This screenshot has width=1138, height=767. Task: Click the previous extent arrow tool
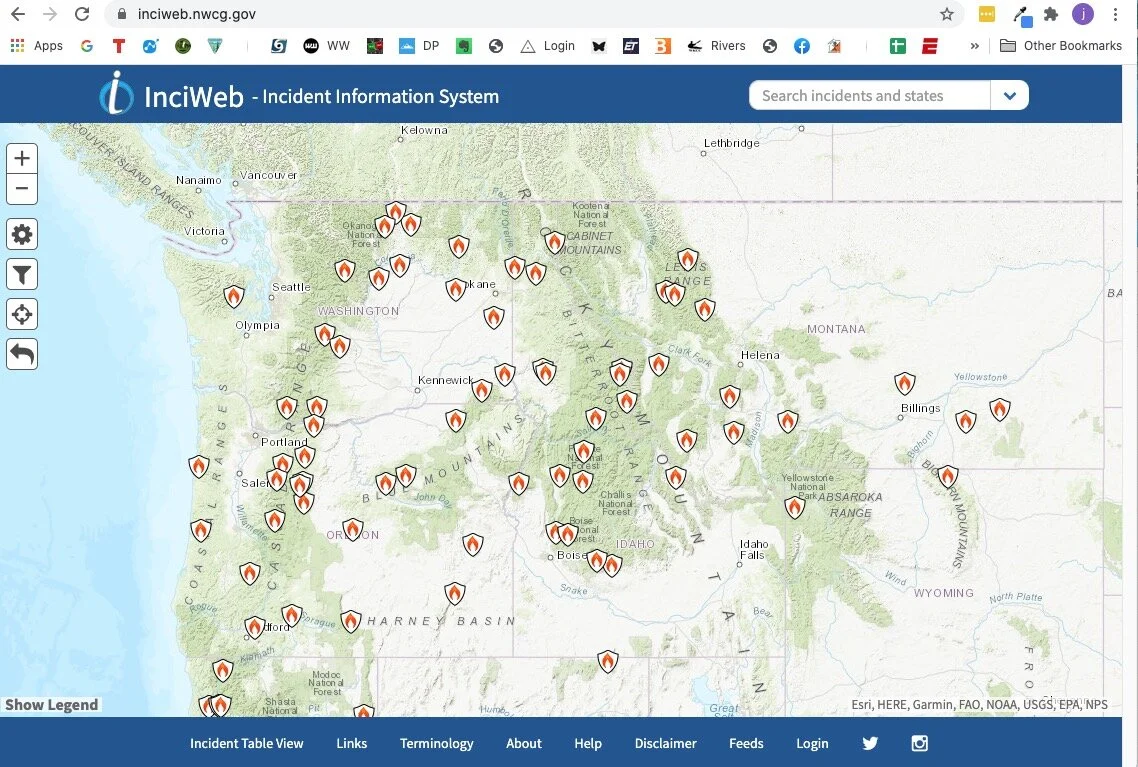point(22,353)
